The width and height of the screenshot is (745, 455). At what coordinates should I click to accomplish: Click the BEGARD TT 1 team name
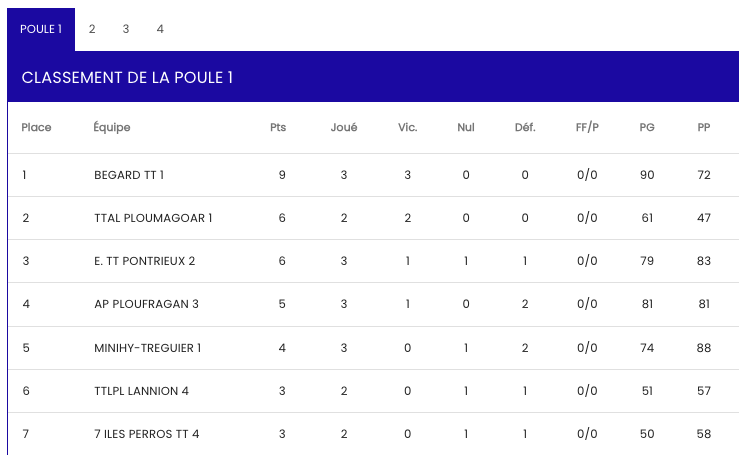click(129, 175)
